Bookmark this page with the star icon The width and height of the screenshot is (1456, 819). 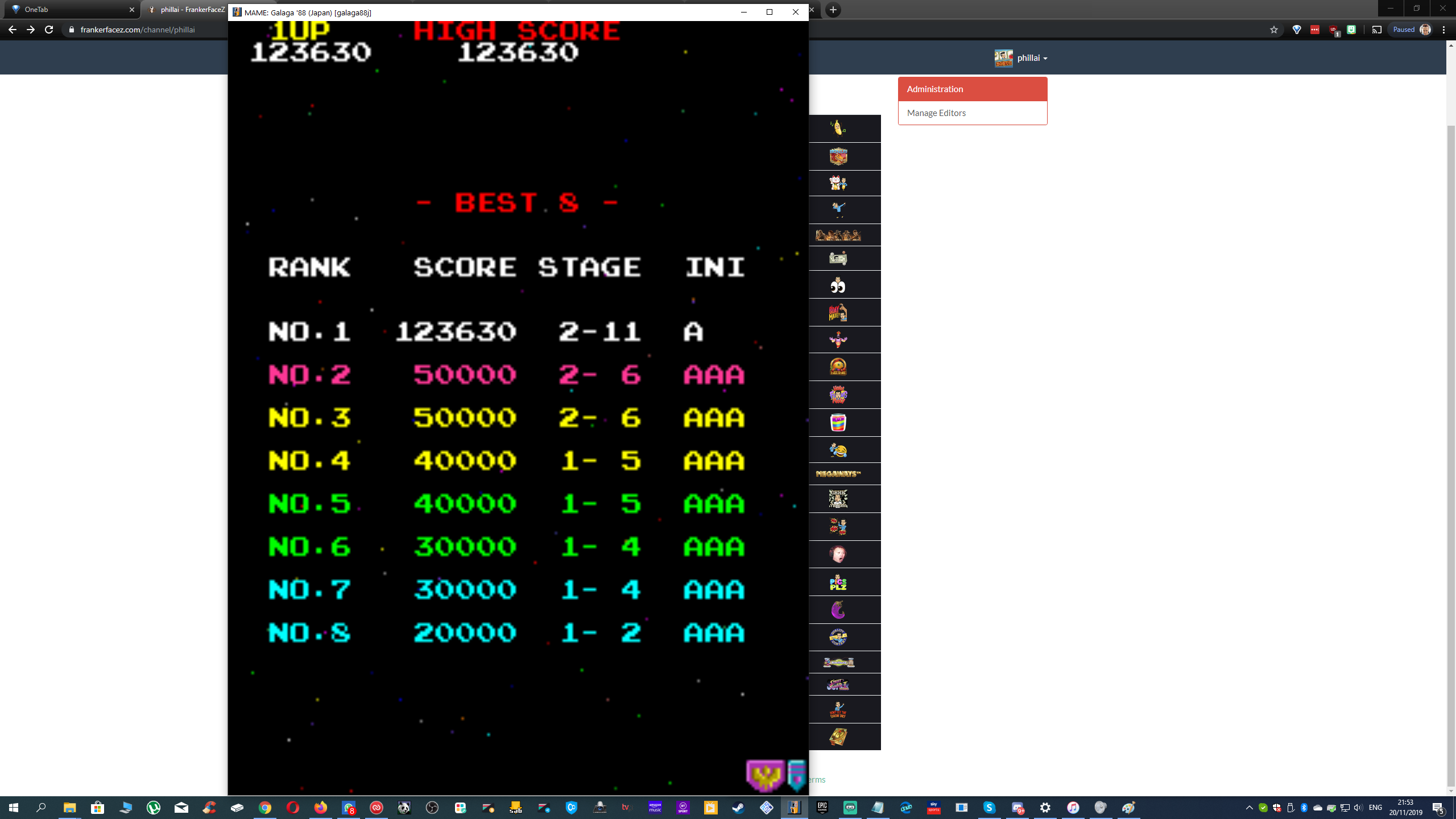click(1274, 30)
